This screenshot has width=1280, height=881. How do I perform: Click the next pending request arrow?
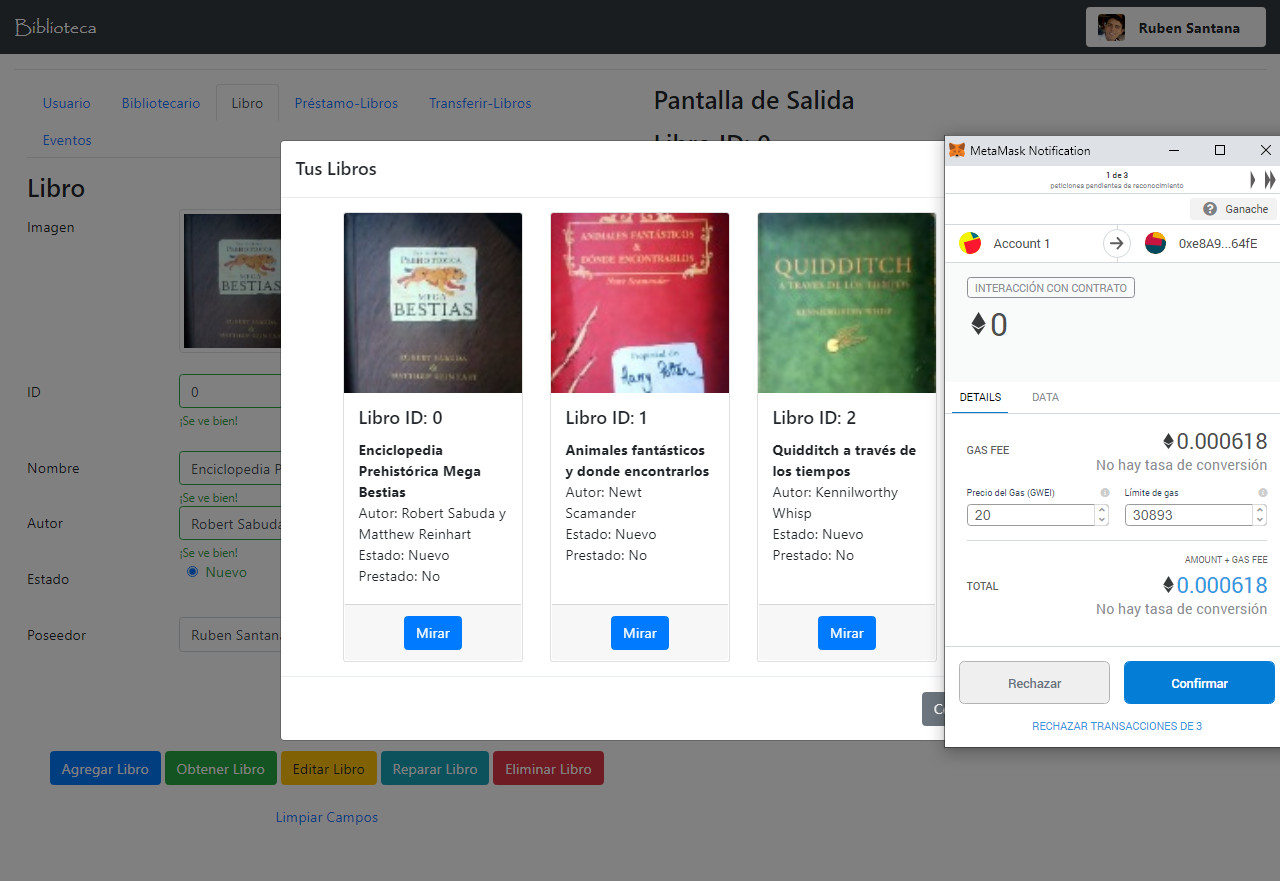(x=1252, y=179)
